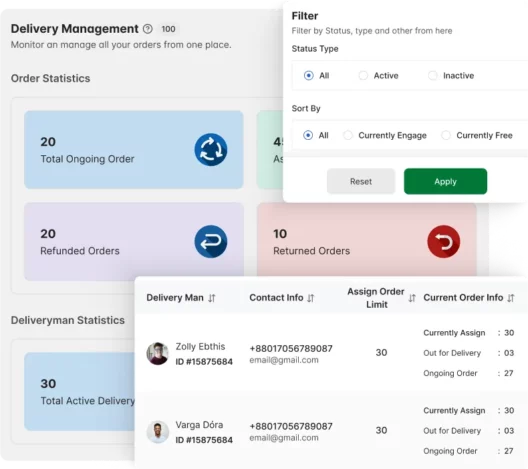Click assign limit 30 in Zolly row
This screenshot has width=528, height=469.
pyautogui.click(x=381, y=353)
